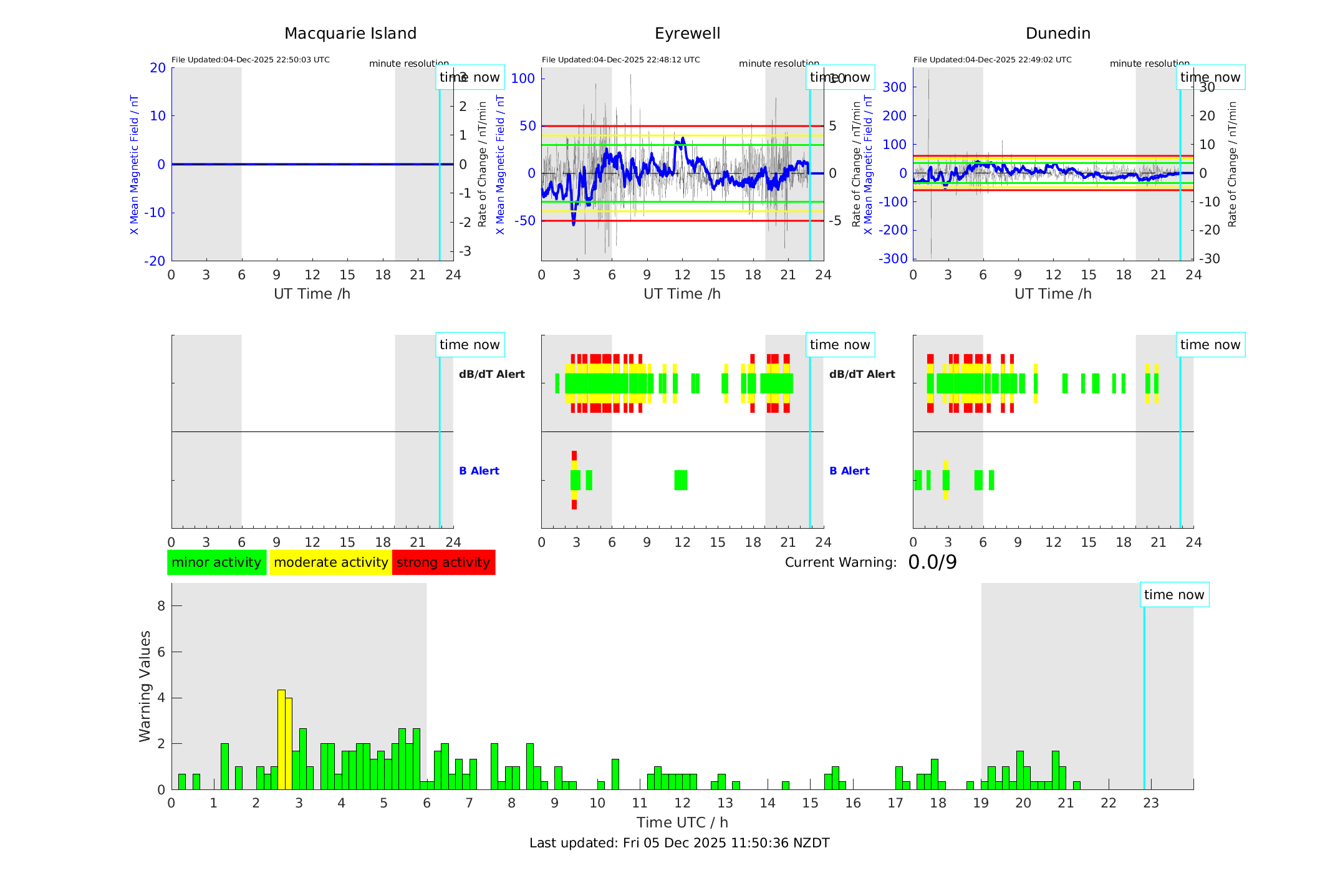Click Eyrewell File Updated timestamp text
The height and width of the screenshot is (896, 1320).
coord(620,60)
